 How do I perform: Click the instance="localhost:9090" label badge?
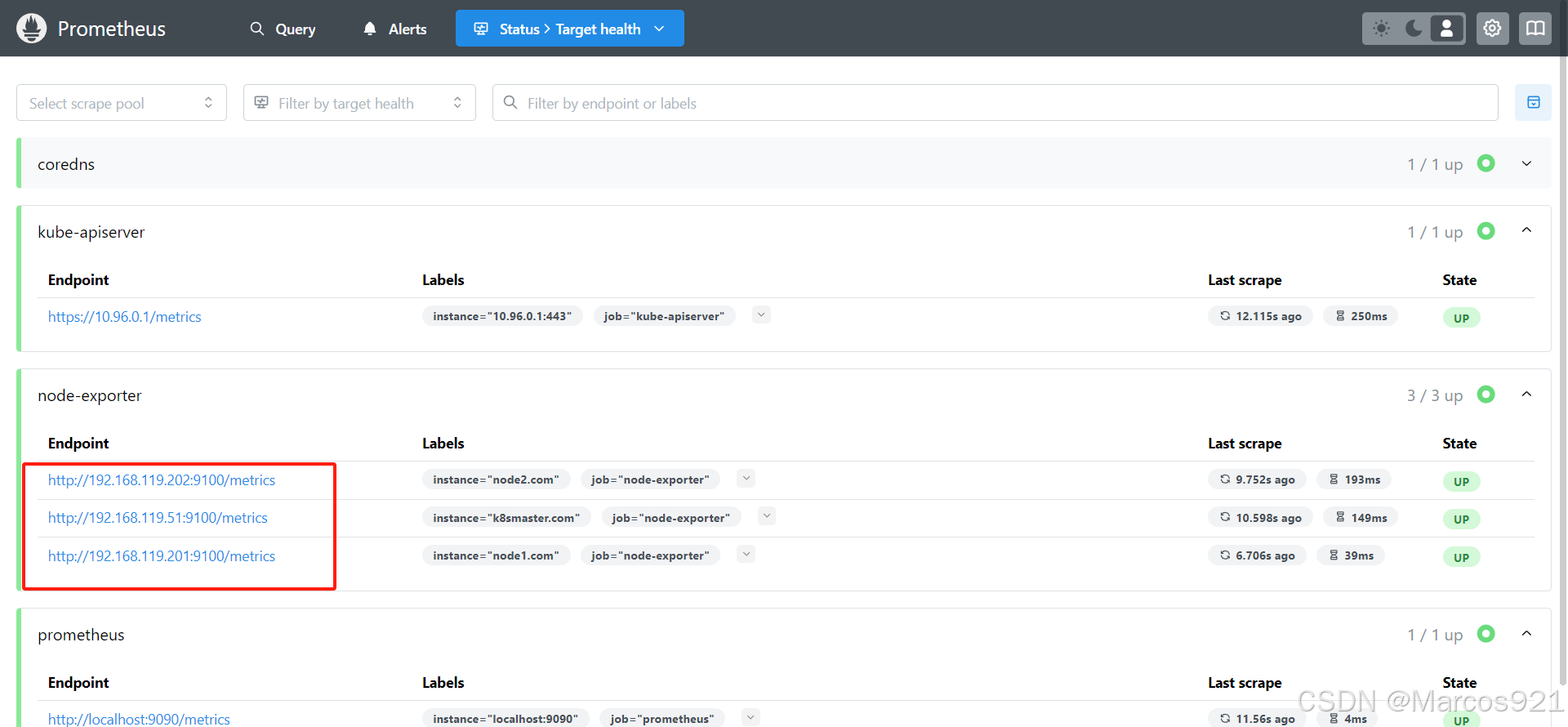point(506,719)
